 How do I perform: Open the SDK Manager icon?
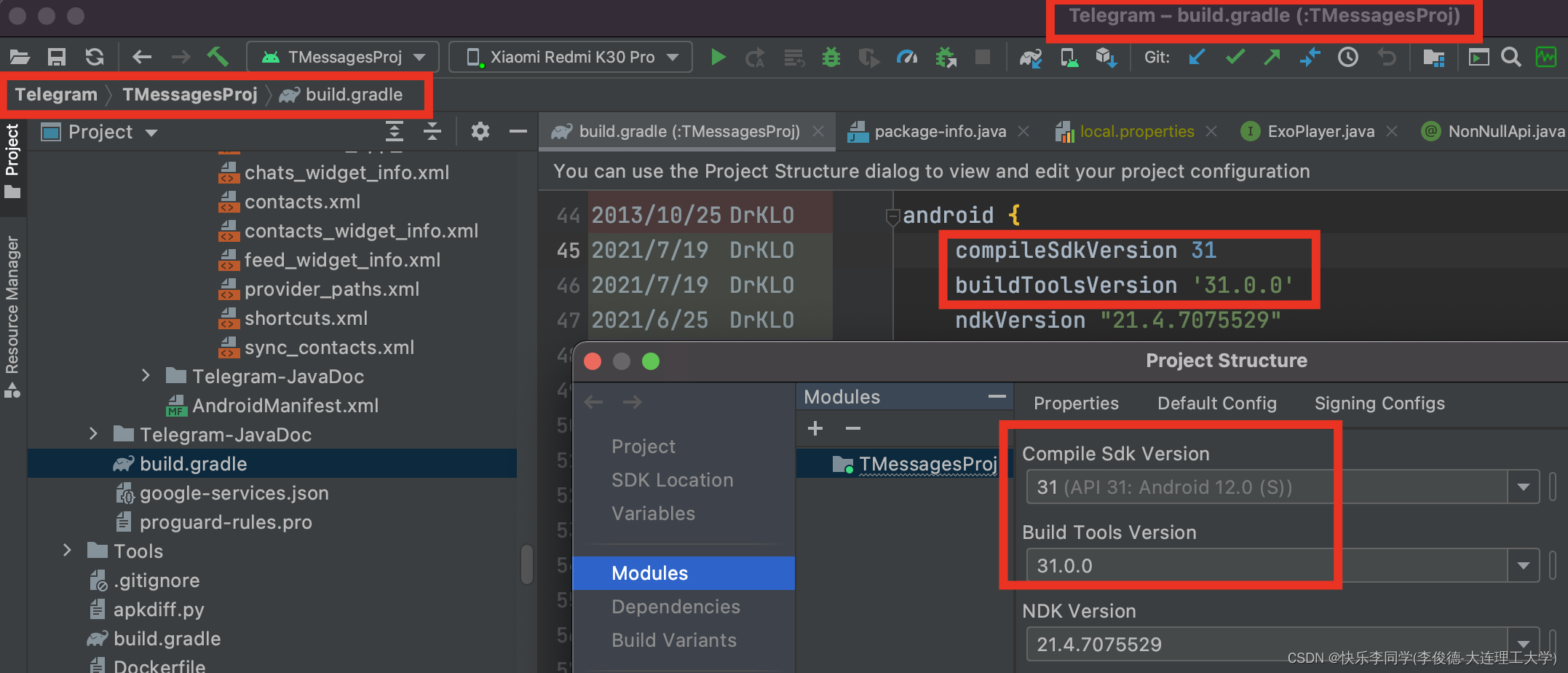(x=1106, y=57)
